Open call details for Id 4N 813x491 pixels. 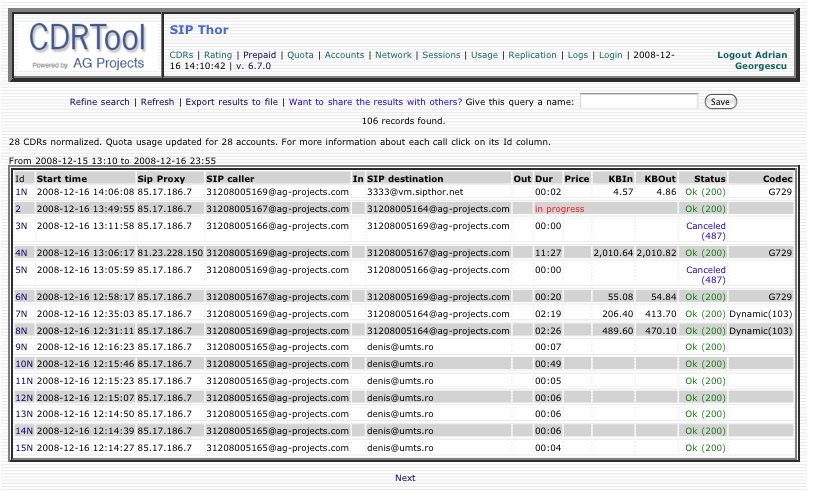coord(21,253)
